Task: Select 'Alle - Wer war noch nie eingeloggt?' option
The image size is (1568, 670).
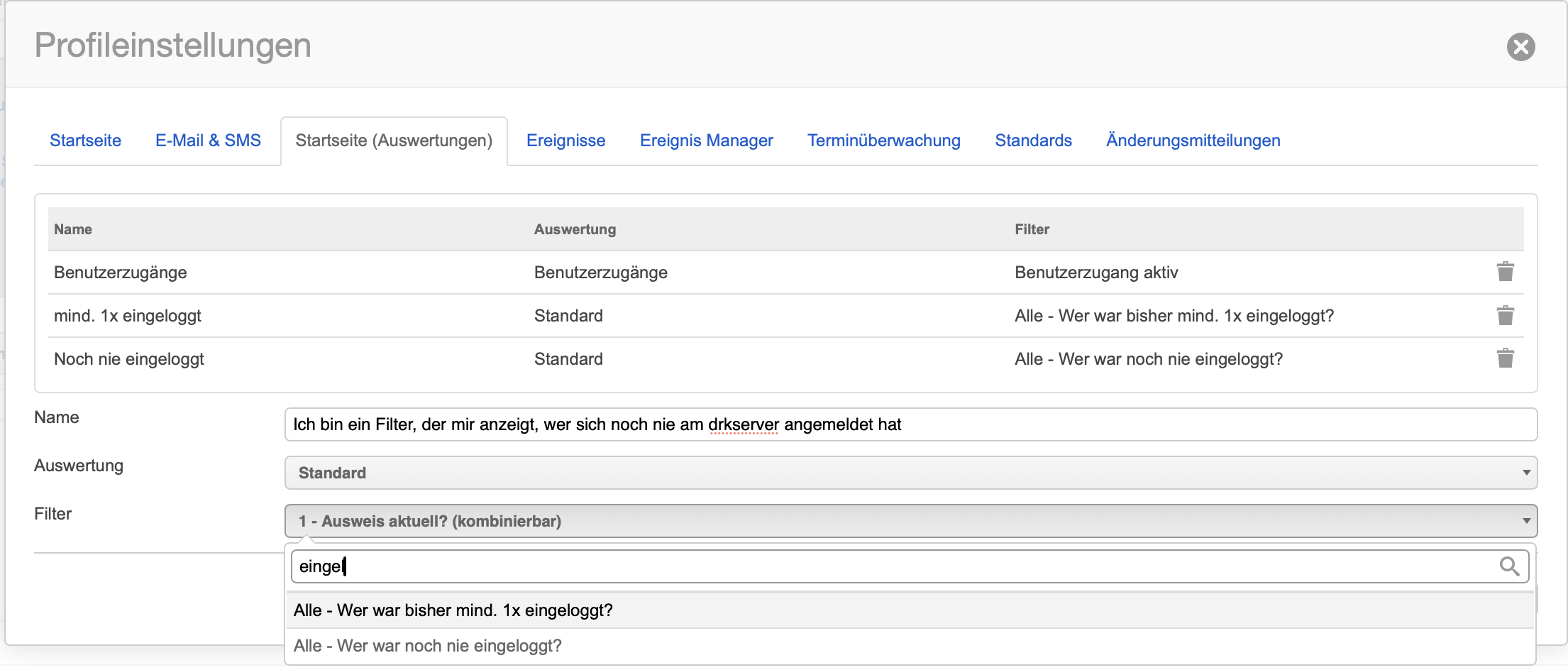Action: pyautogui.click(x=428, y=646)
